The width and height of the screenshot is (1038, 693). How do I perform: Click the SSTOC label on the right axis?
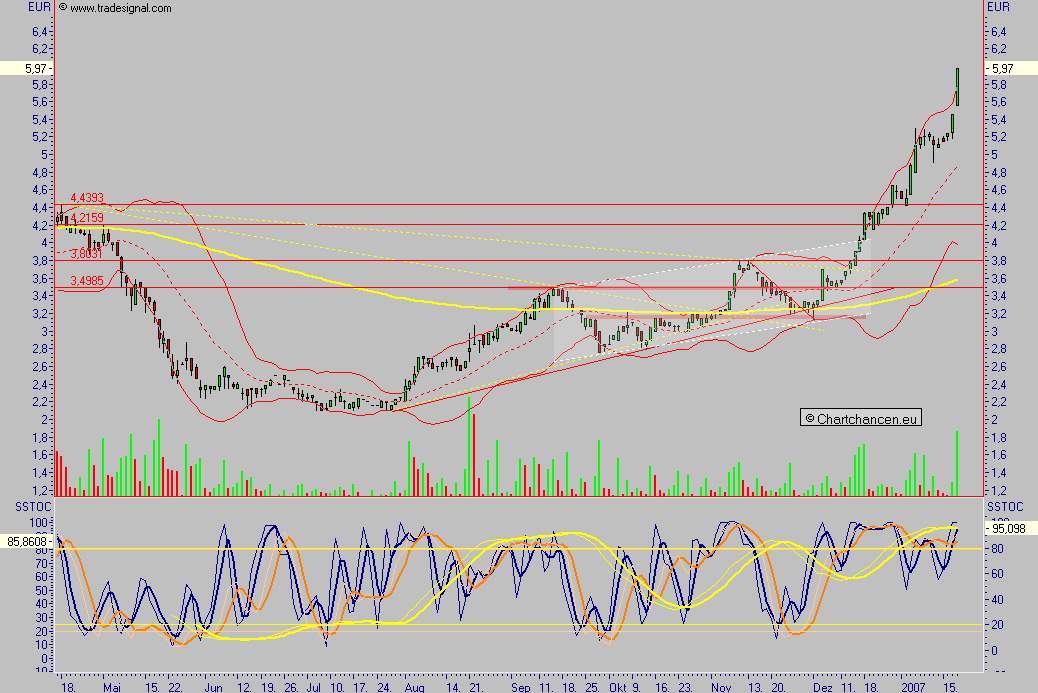(1005, 506)
